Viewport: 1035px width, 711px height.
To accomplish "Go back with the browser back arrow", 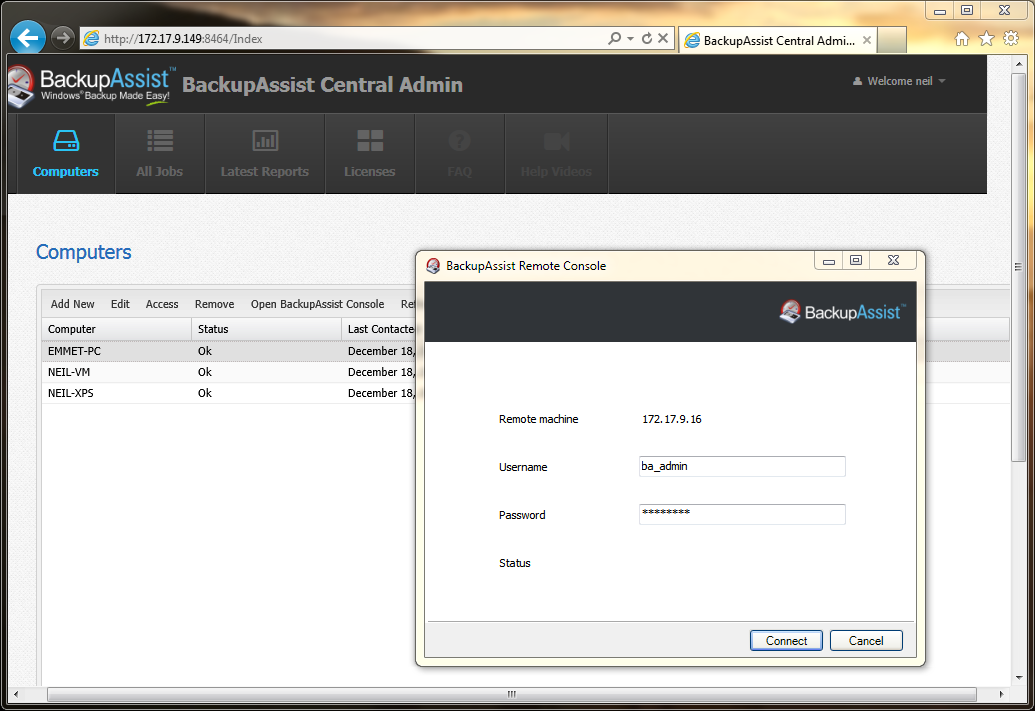I will pyautogui.click(x=28, y=38).
